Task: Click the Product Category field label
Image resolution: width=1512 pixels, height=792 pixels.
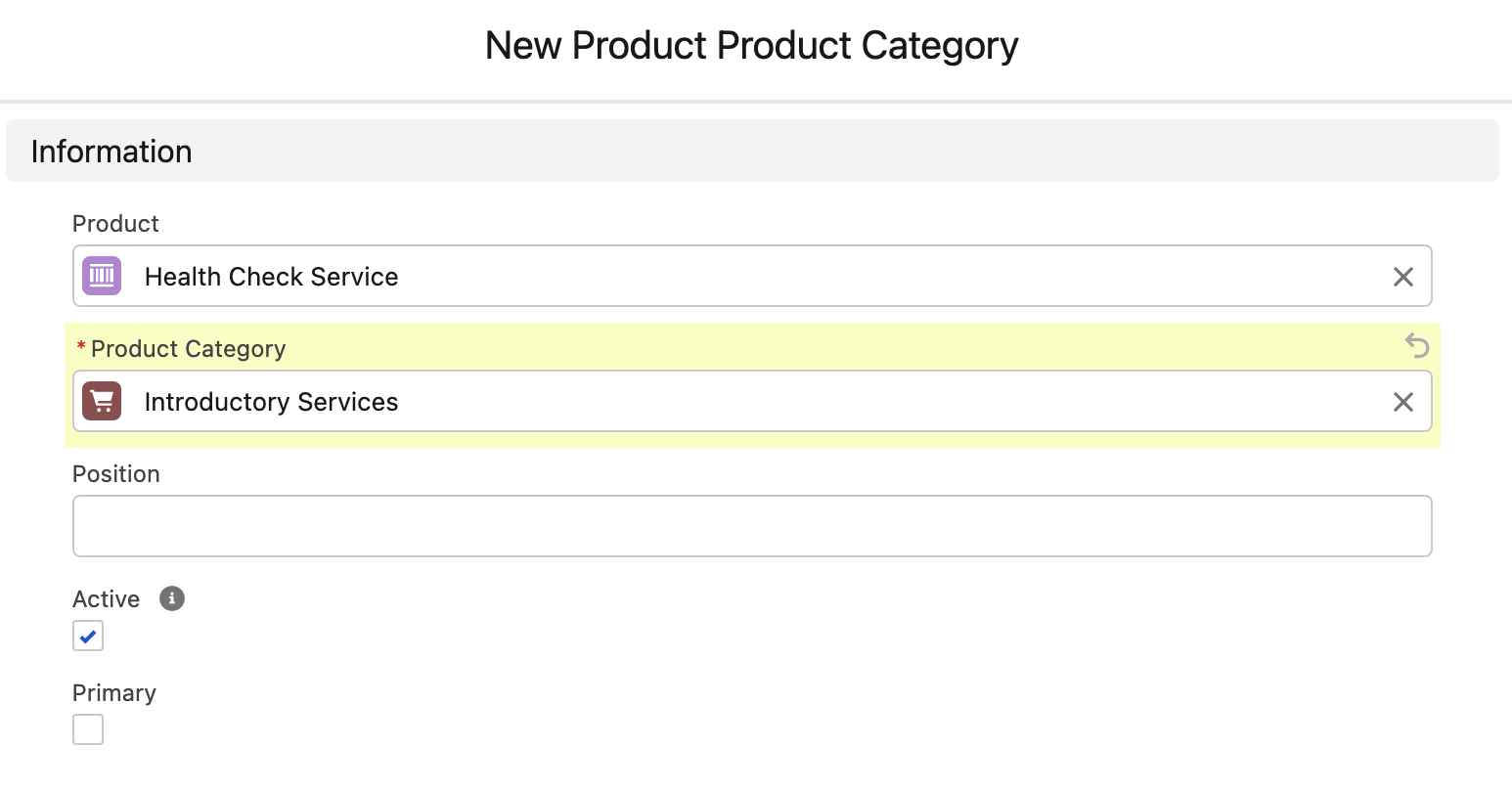Action: (189, 349)
